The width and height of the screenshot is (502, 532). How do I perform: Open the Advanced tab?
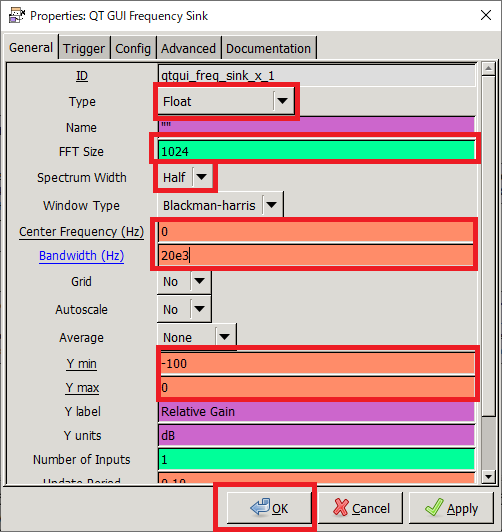(188, 49)
